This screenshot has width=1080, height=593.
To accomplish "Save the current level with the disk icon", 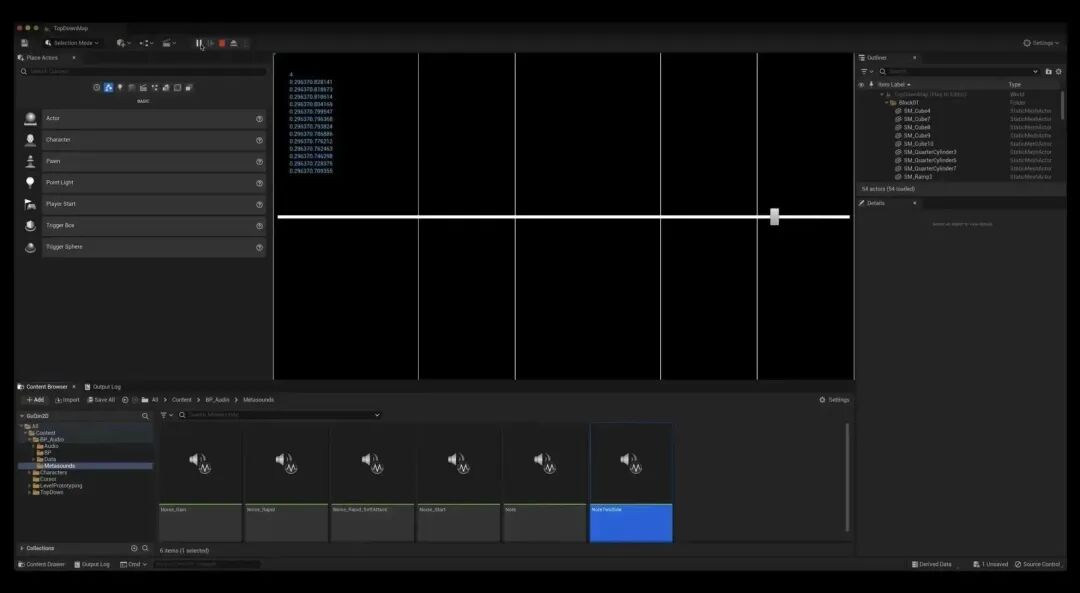I will [24, 43].
